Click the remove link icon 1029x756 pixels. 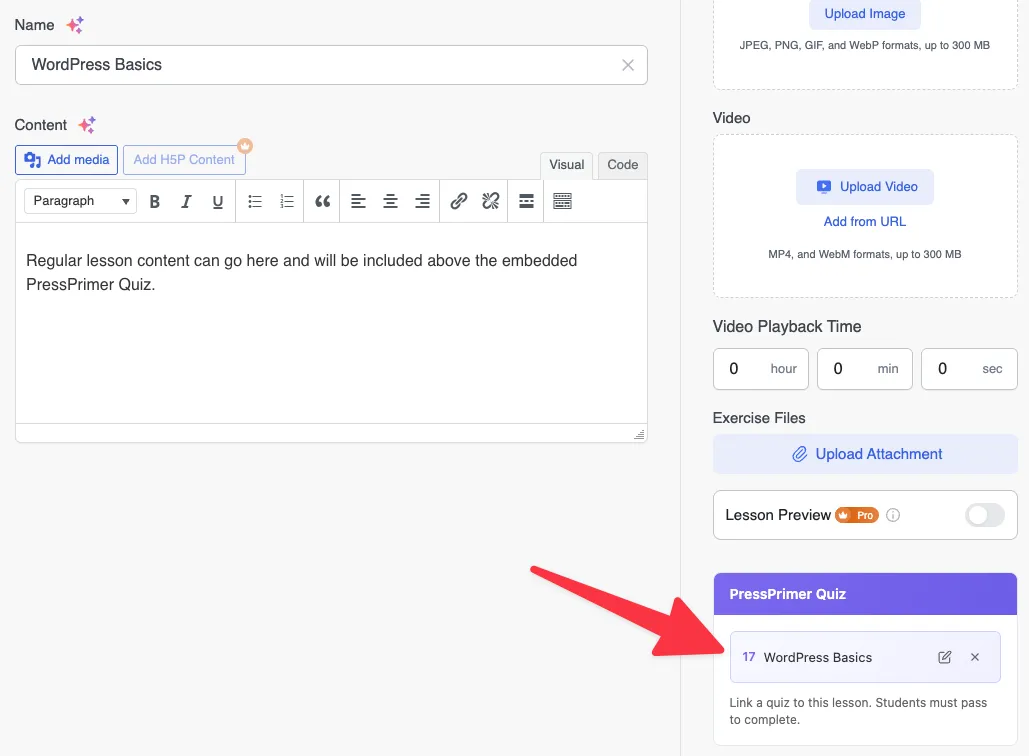pyautogui.click(x=490, y=201)
